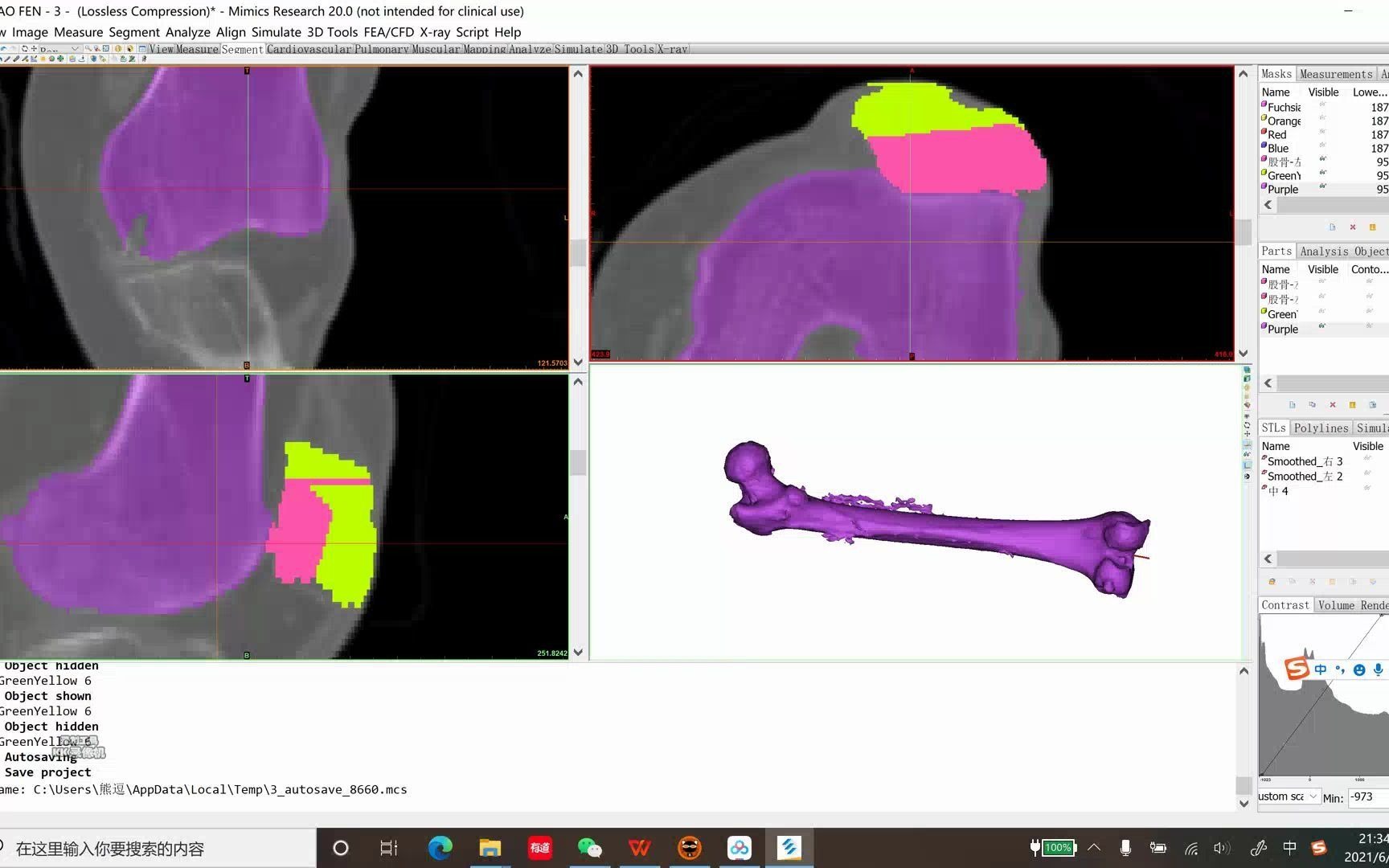Viewport: 1389px width, 868px height.
Task: Open Youdao app from the taskbar
Action: 539,848
